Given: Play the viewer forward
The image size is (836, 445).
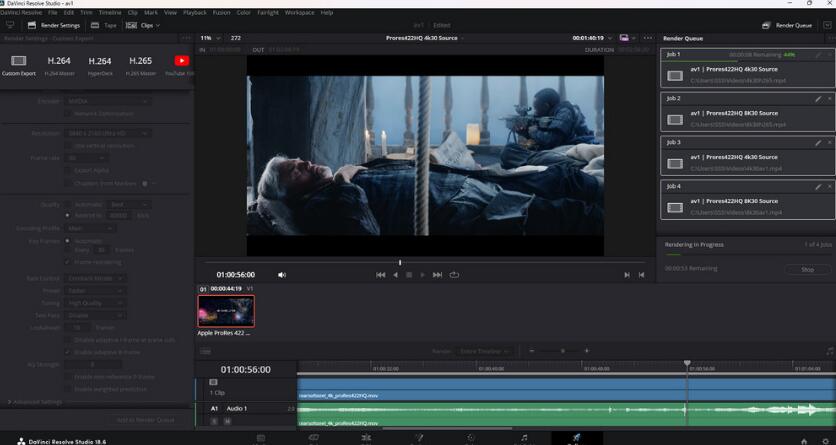Looking at the screenshot, I should pyautogui.click(x=423, y=275).
